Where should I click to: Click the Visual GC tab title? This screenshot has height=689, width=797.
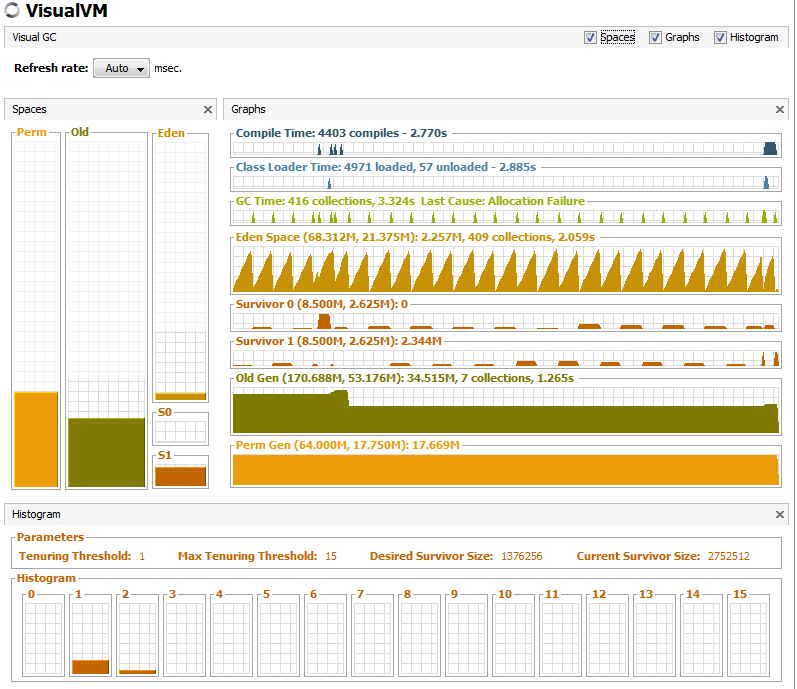click(35, 38)
